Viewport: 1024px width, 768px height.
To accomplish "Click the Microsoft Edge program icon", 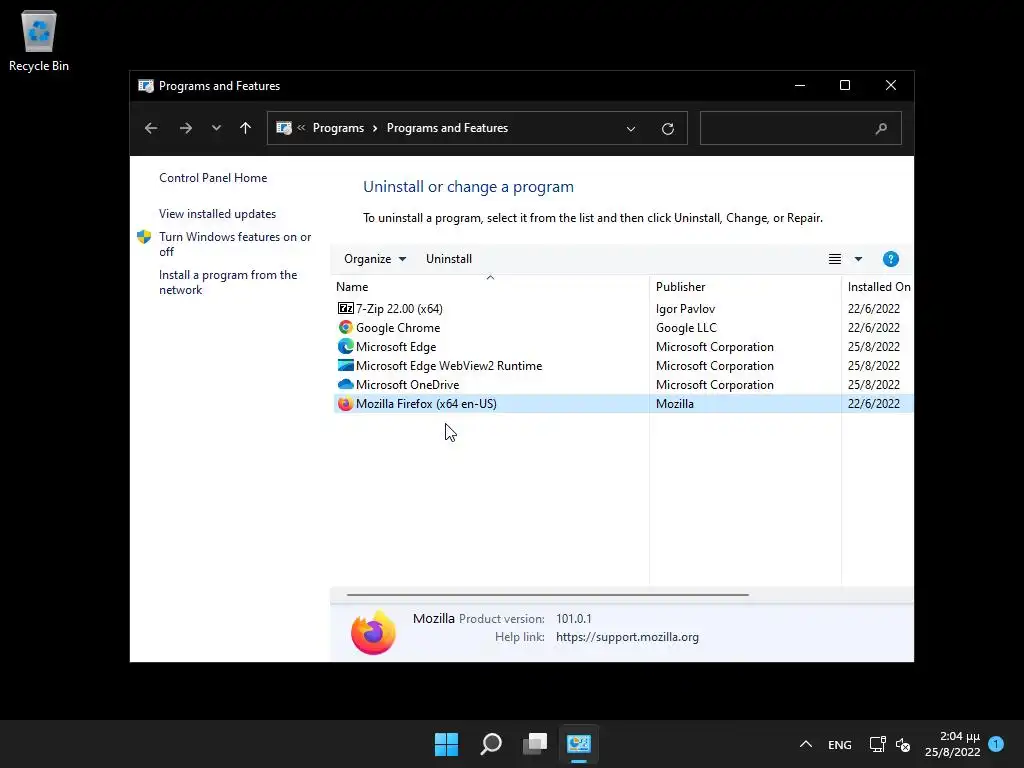I will click(x=345, y=346).
